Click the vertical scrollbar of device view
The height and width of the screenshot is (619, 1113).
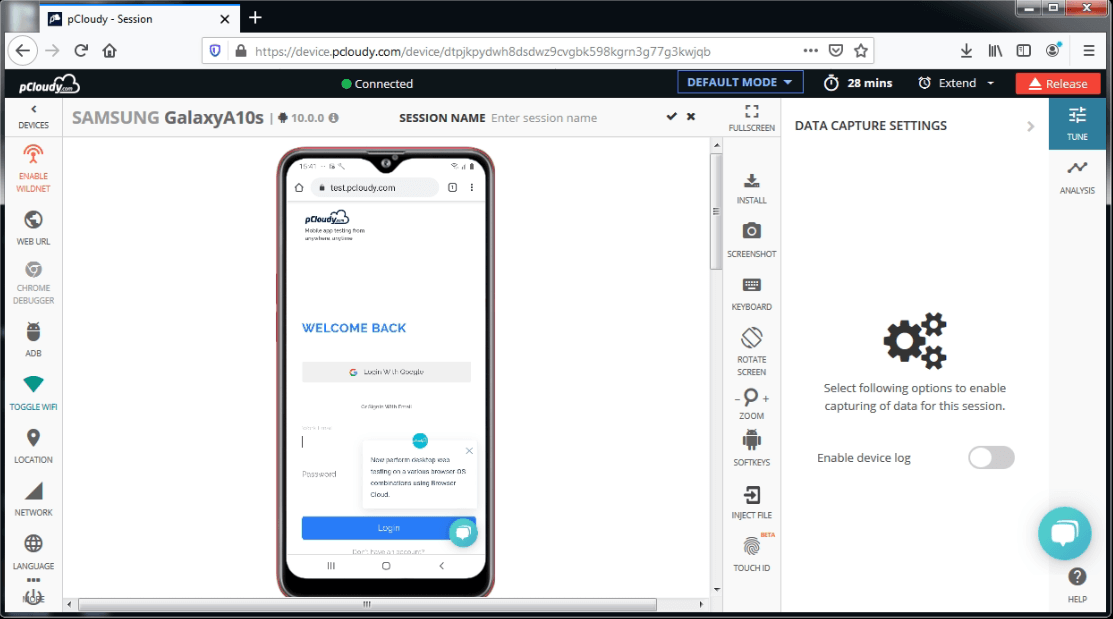click(716, 213)
